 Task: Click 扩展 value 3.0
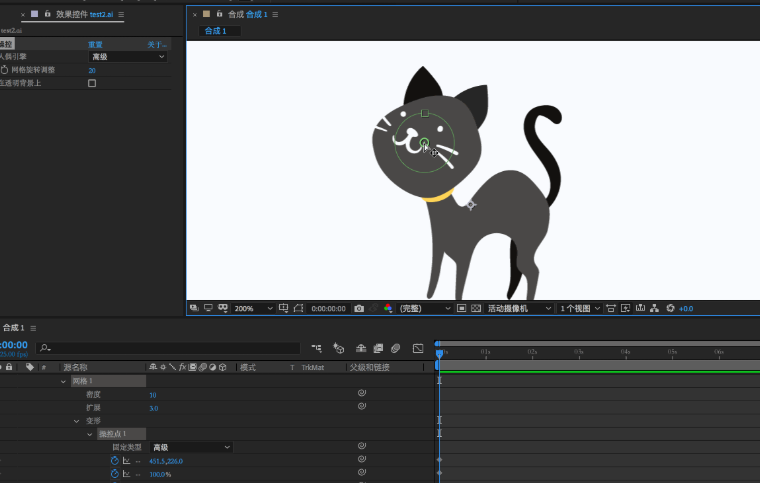click(x=154, y=408)
